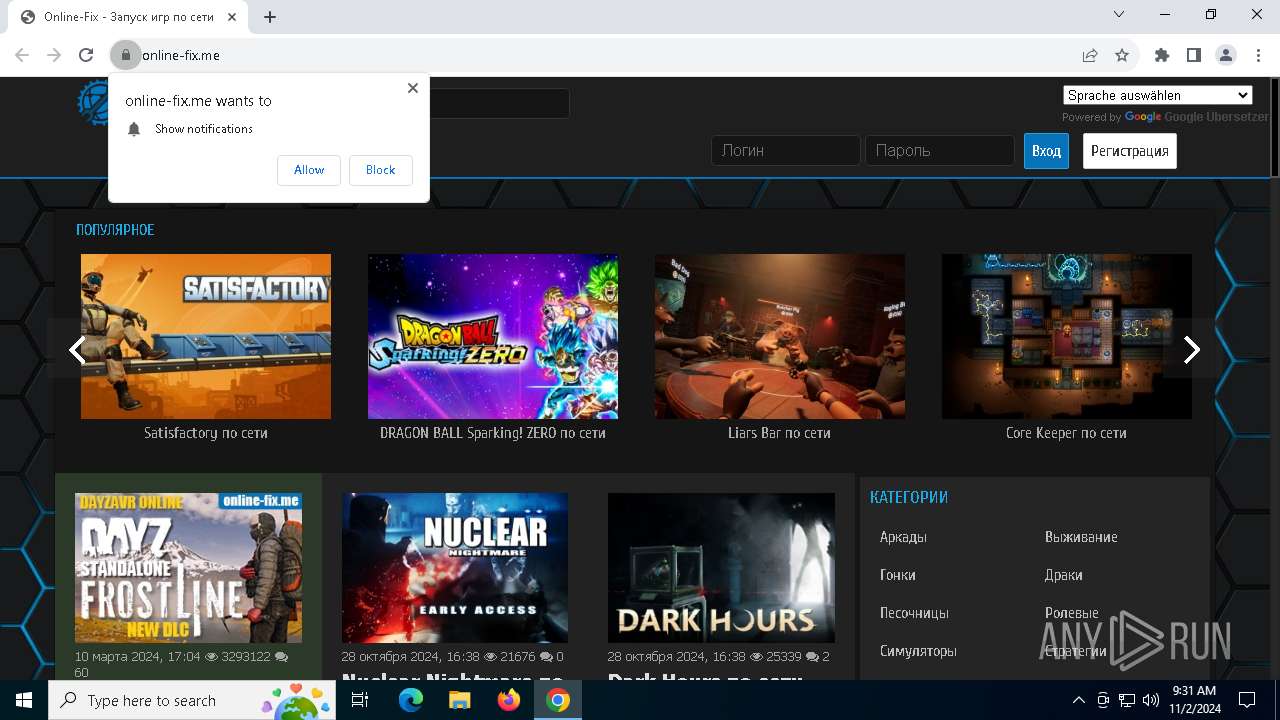This screenshot has height=720, width=1280.
Task: Open the notification center icon
Action: point(1247,700)
